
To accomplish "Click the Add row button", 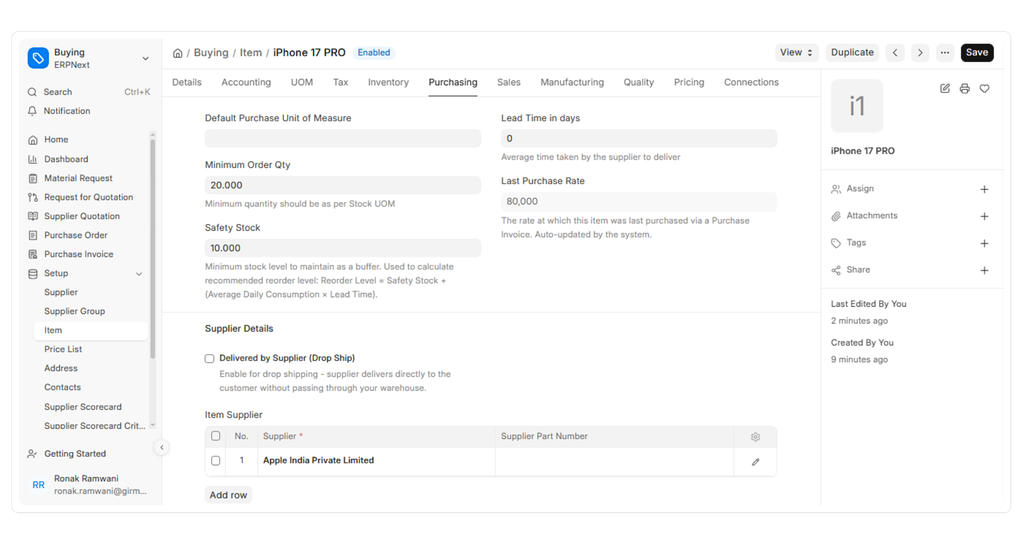I will (x=228, y=495).
